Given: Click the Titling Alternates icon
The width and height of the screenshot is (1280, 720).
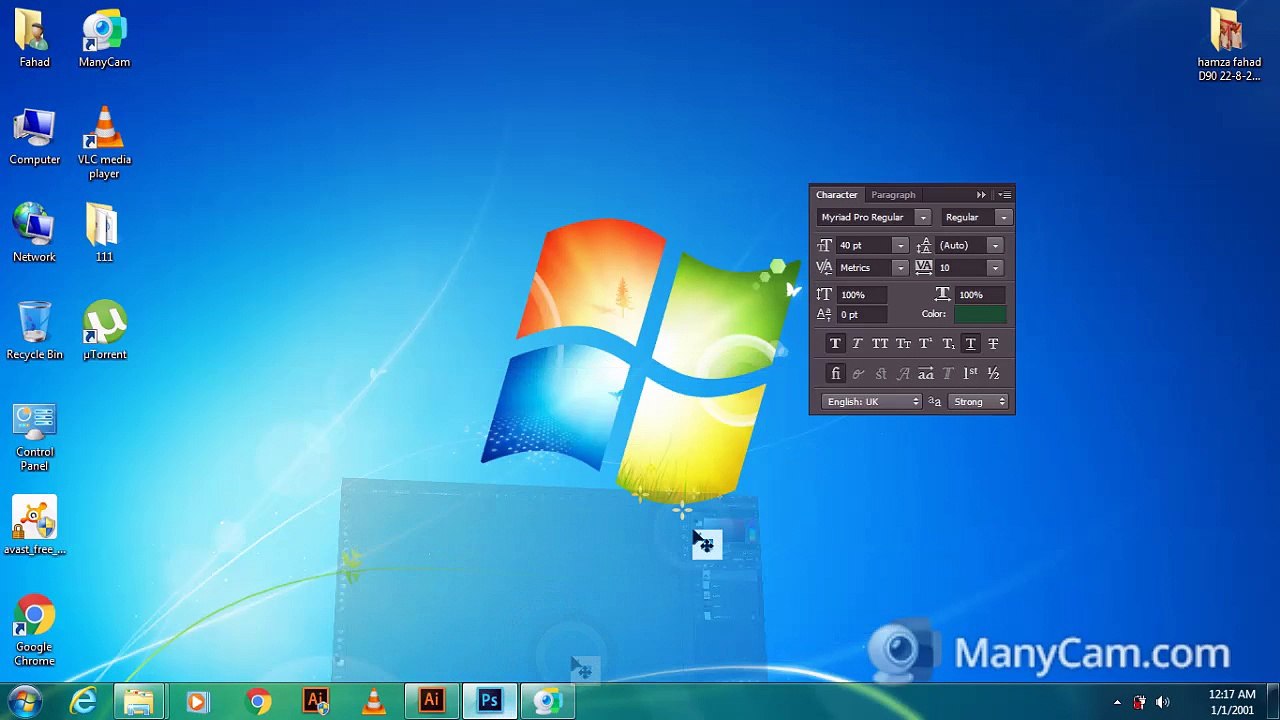Looking at the screenshot, I should tap(948, 374).
